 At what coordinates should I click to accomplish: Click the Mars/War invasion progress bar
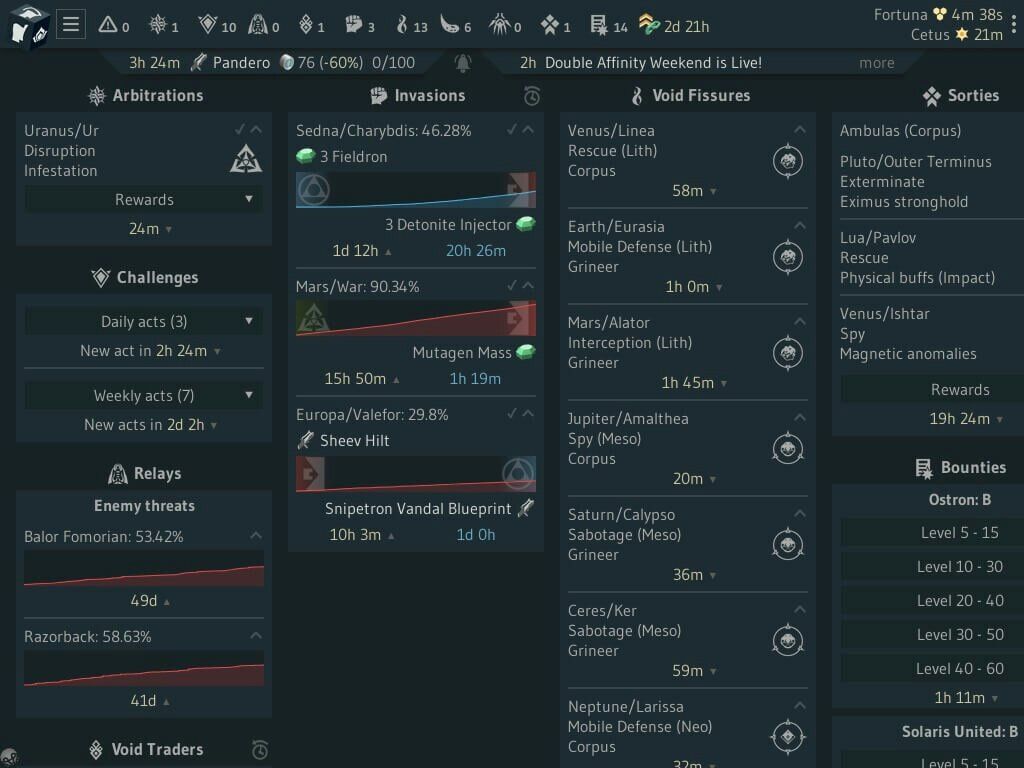[x=416, y=318]
